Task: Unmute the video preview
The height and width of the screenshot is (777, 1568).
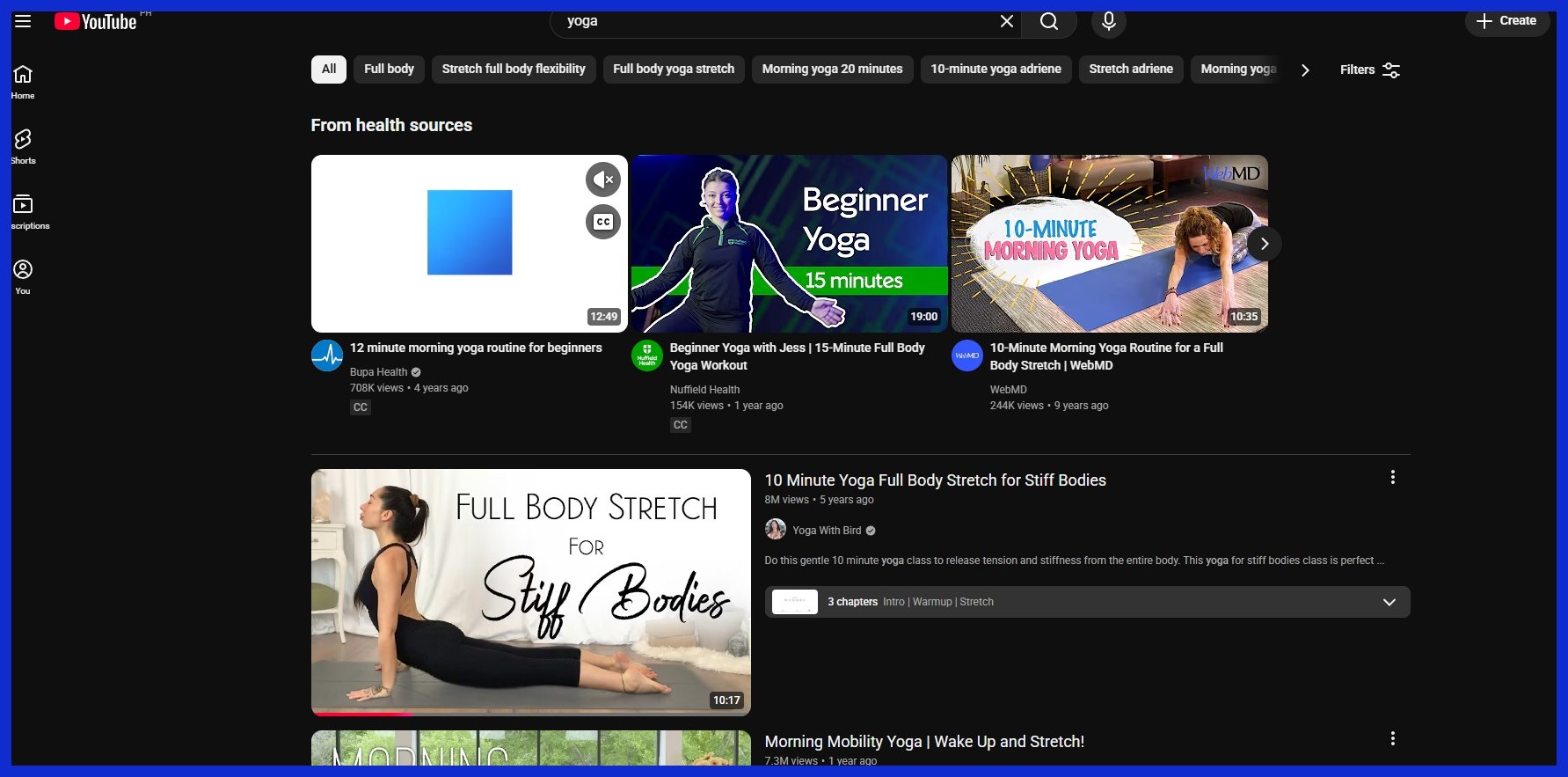Action: pos(602,180)
